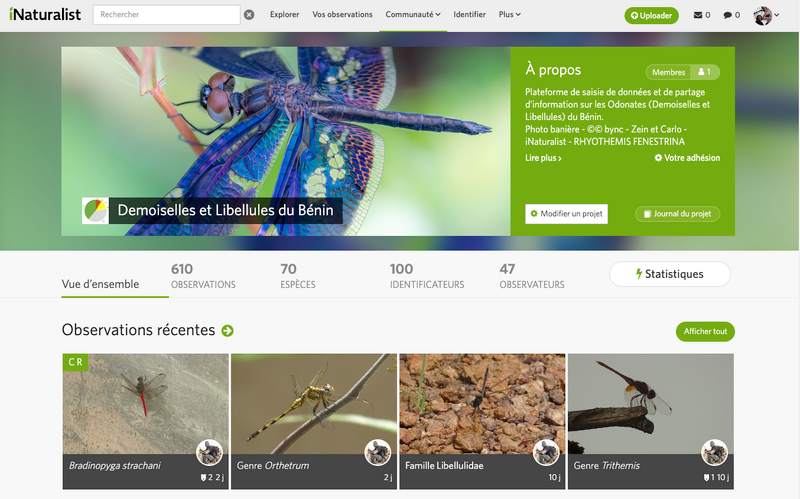Click the project icon next to the title
The image size is (800, 499).
96,211
